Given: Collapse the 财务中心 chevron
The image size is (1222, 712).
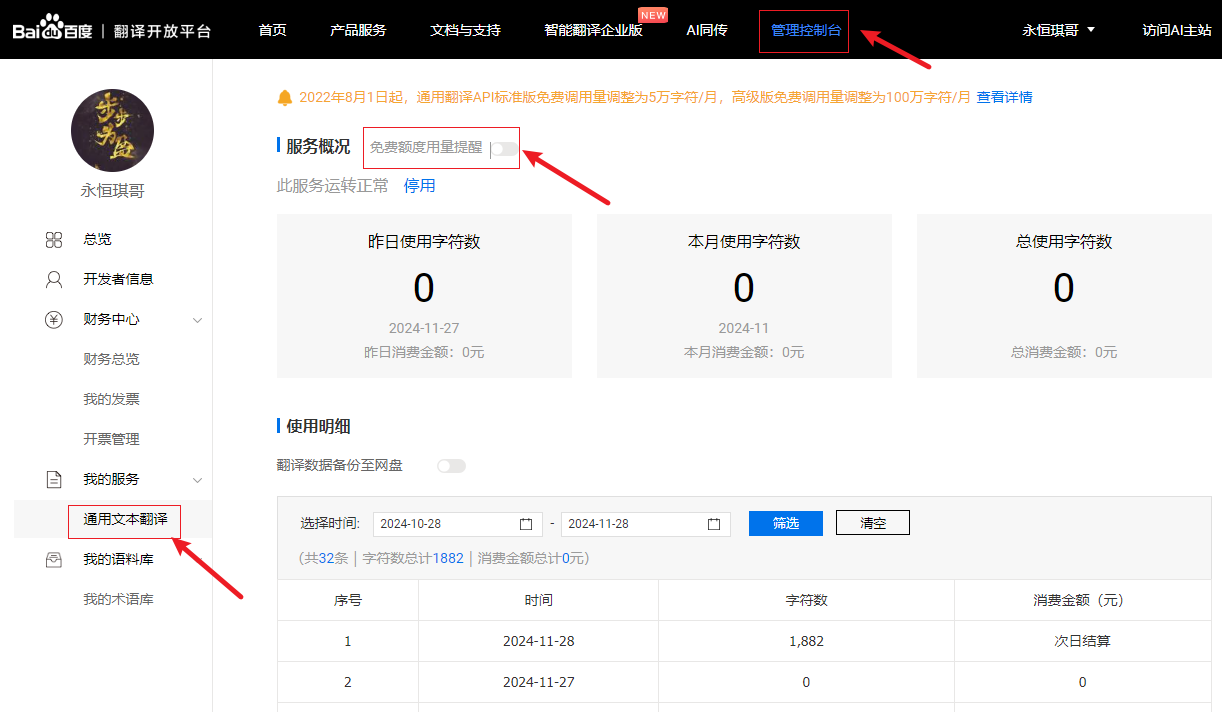Looking at the screenshot, I should 197,320.
